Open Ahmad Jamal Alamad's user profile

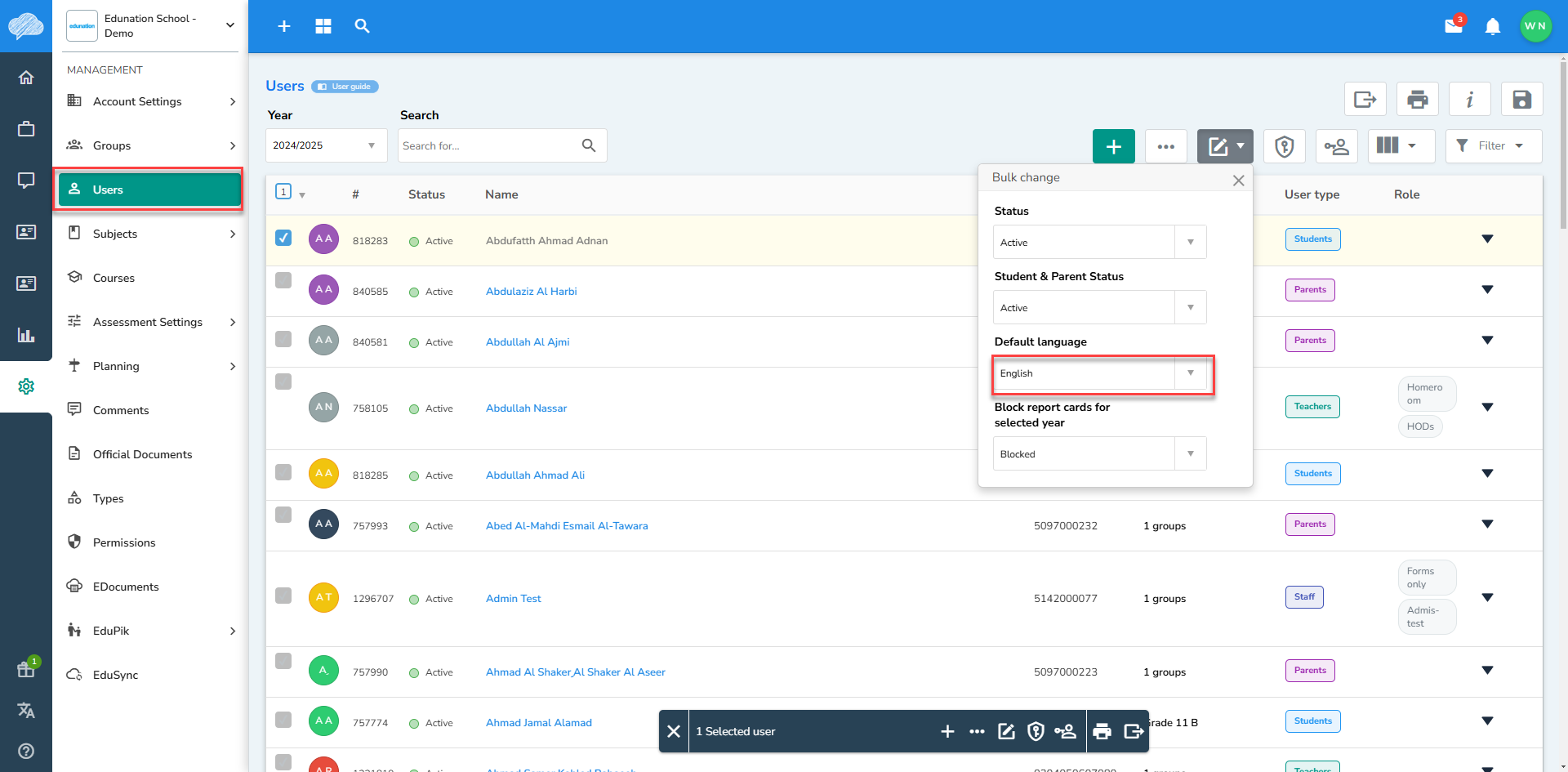(538, 723)
